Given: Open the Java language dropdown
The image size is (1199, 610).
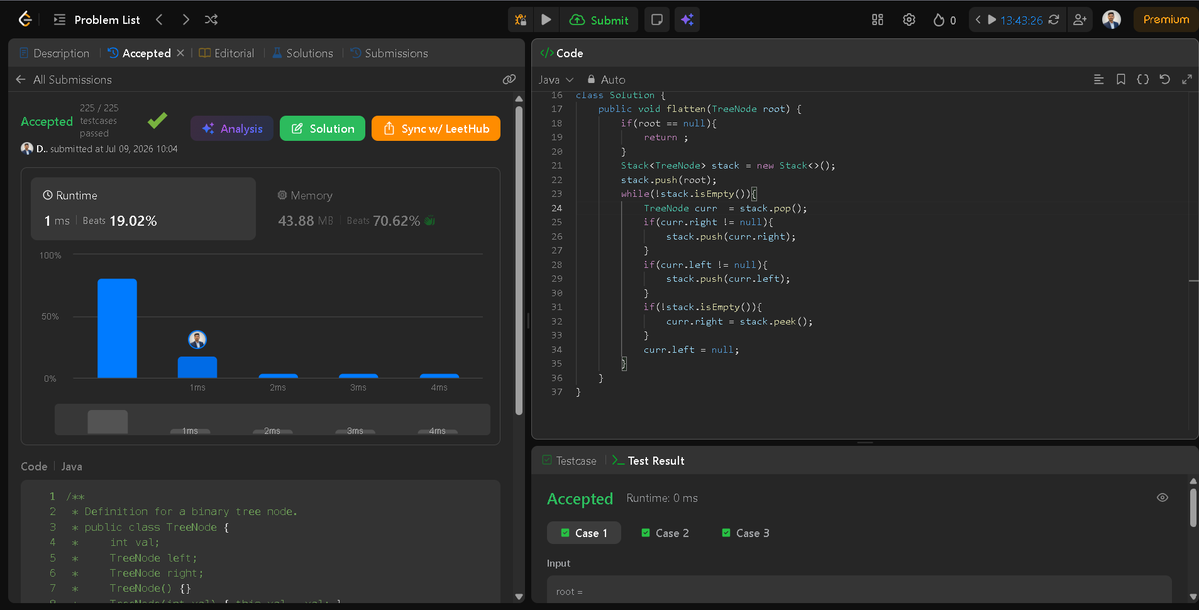Looking at the screenshot, I should pyautogui.click(x=556, y=79).
